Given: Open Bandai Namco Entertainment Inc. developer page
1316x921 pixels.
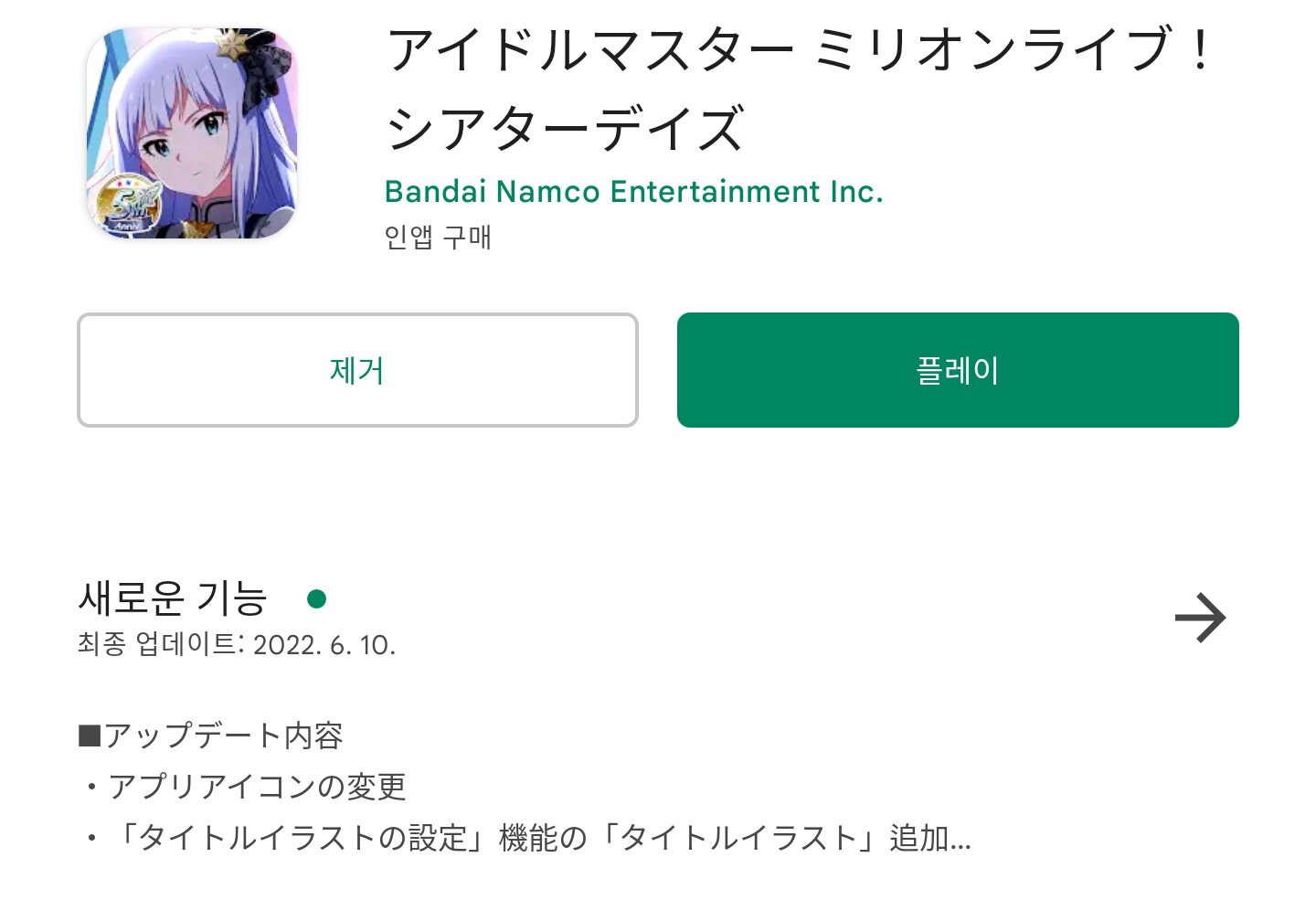Looking at the screenshot, I should tap(633, 191).
